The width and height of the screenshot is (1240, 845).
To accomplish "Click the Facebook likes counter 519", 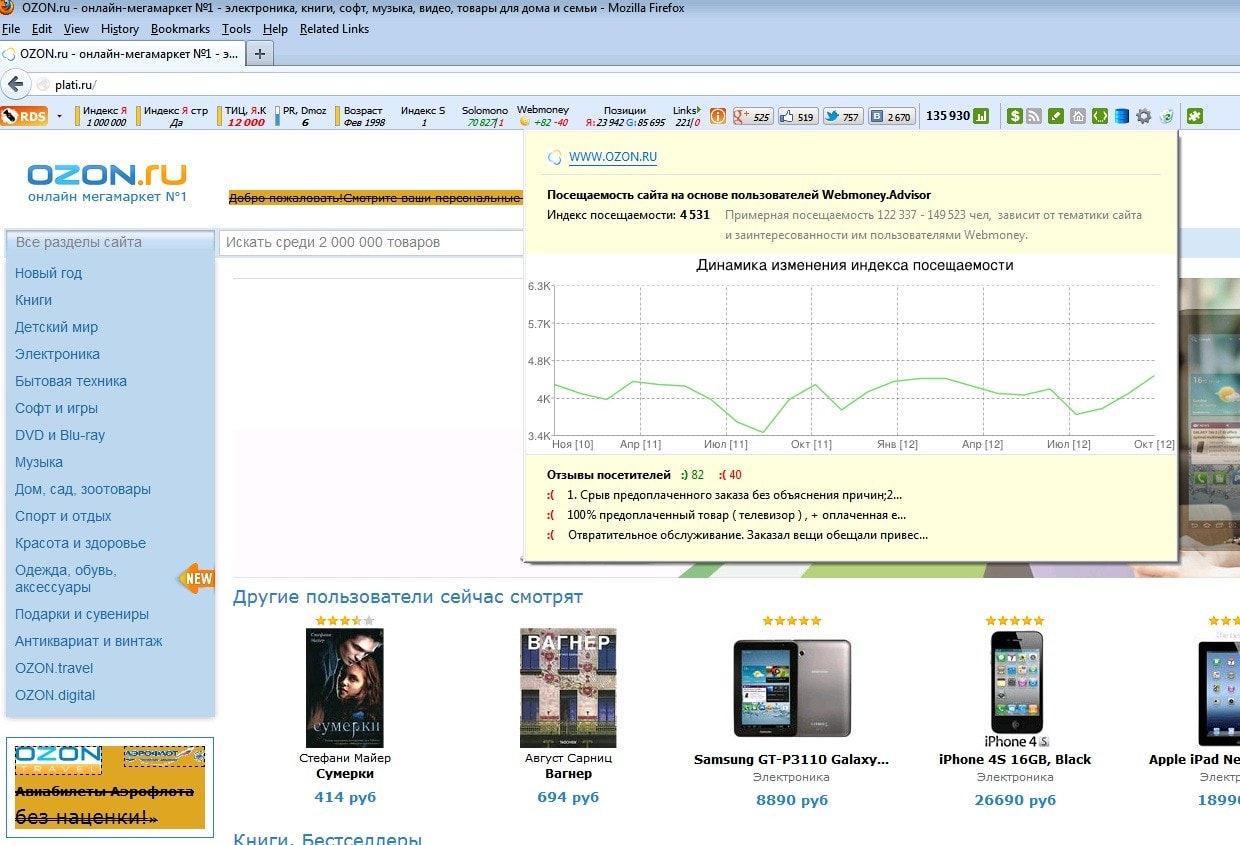I will [797, 116].
